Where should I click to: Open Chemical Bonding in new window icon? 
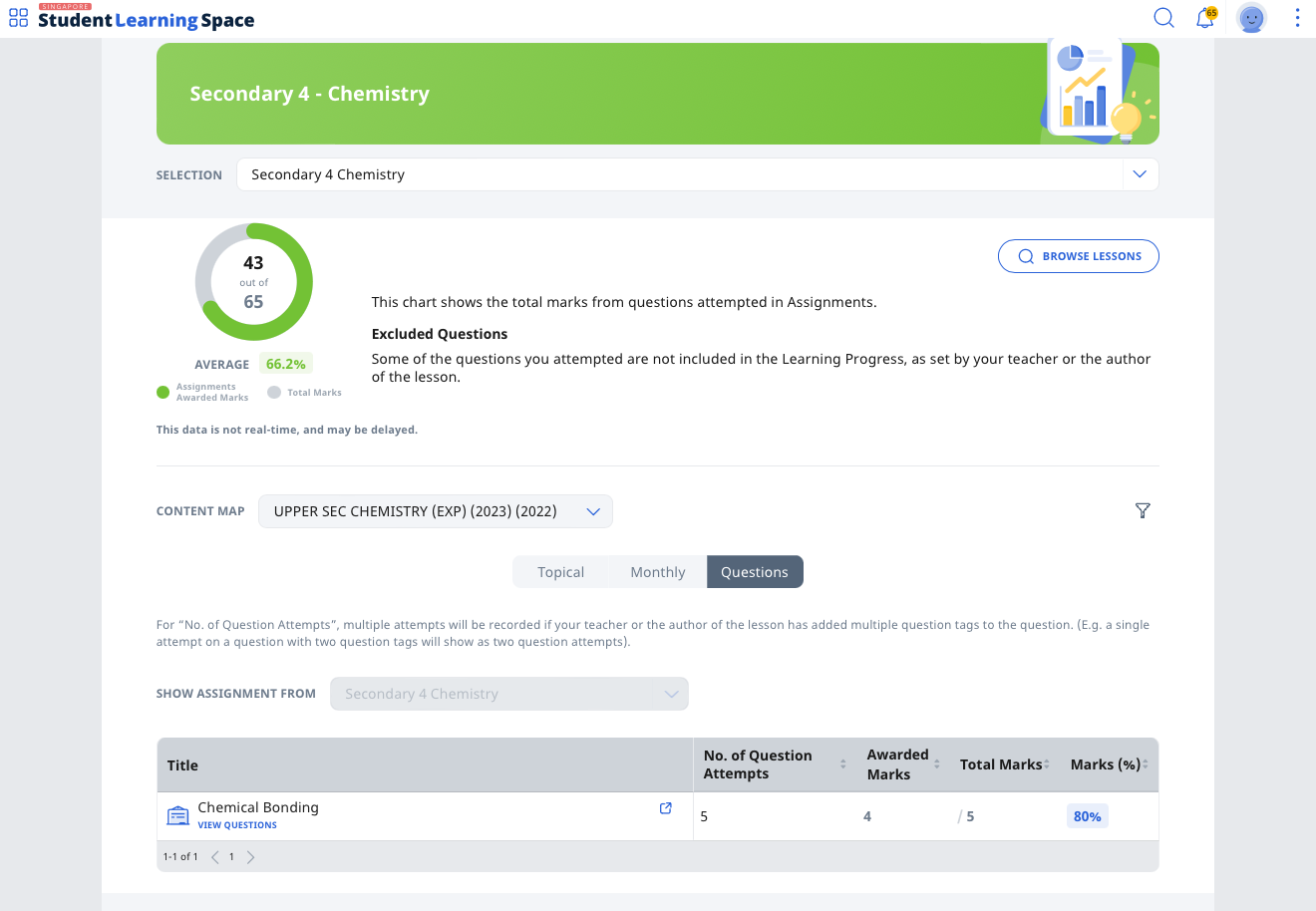point(666,808)
